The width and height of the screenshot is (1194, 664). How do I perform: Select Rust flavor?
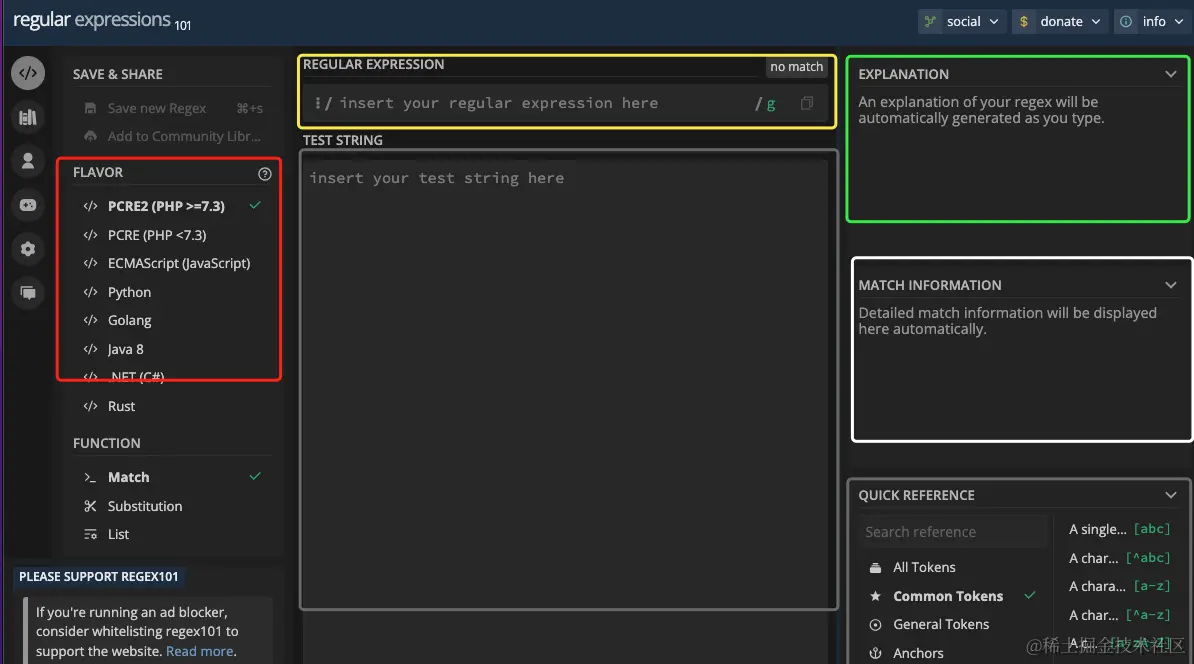[x=173, y=406]
